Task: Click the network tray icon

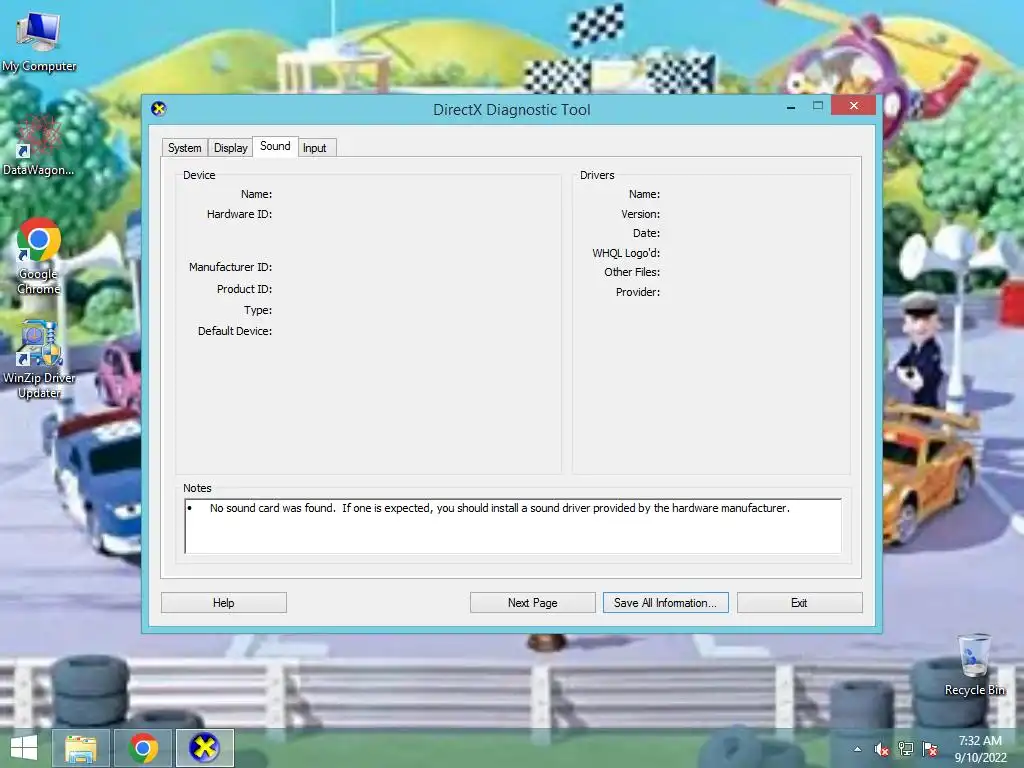Action: (906, 749)
